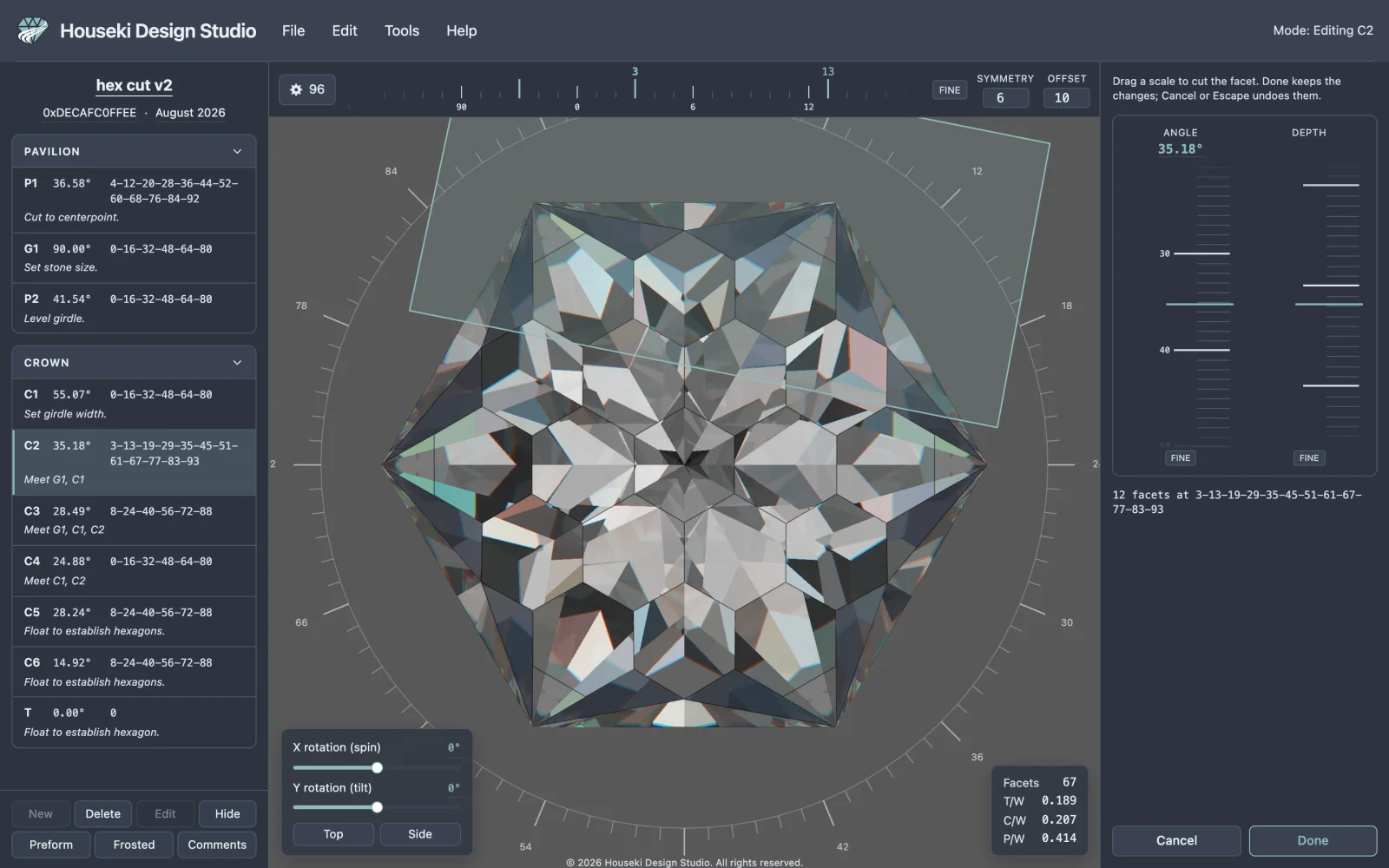Toggle the Preform button
1389x868 pixels.
(x=51, y=845)
